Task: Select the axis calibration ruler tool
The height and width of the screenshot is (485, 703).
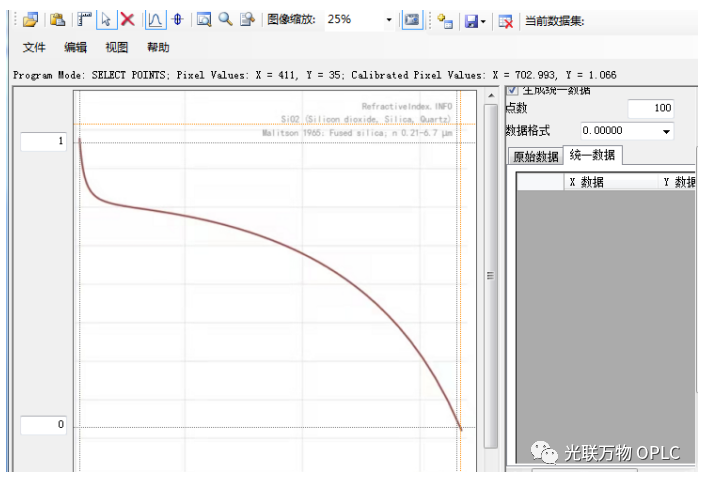Action: [x=85, y=19]
